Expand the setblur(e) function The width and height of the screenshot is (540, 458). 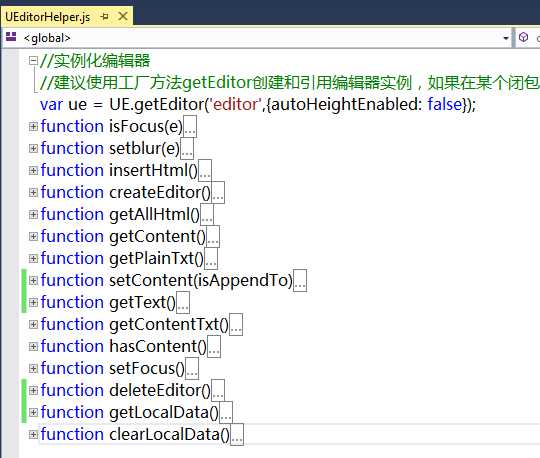tap(33, 148)
